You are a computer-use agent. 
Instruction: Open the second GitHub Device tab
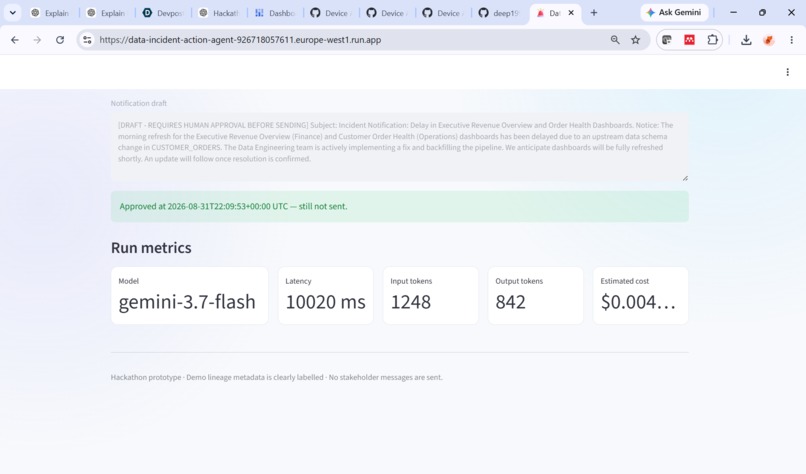[387, 13]
